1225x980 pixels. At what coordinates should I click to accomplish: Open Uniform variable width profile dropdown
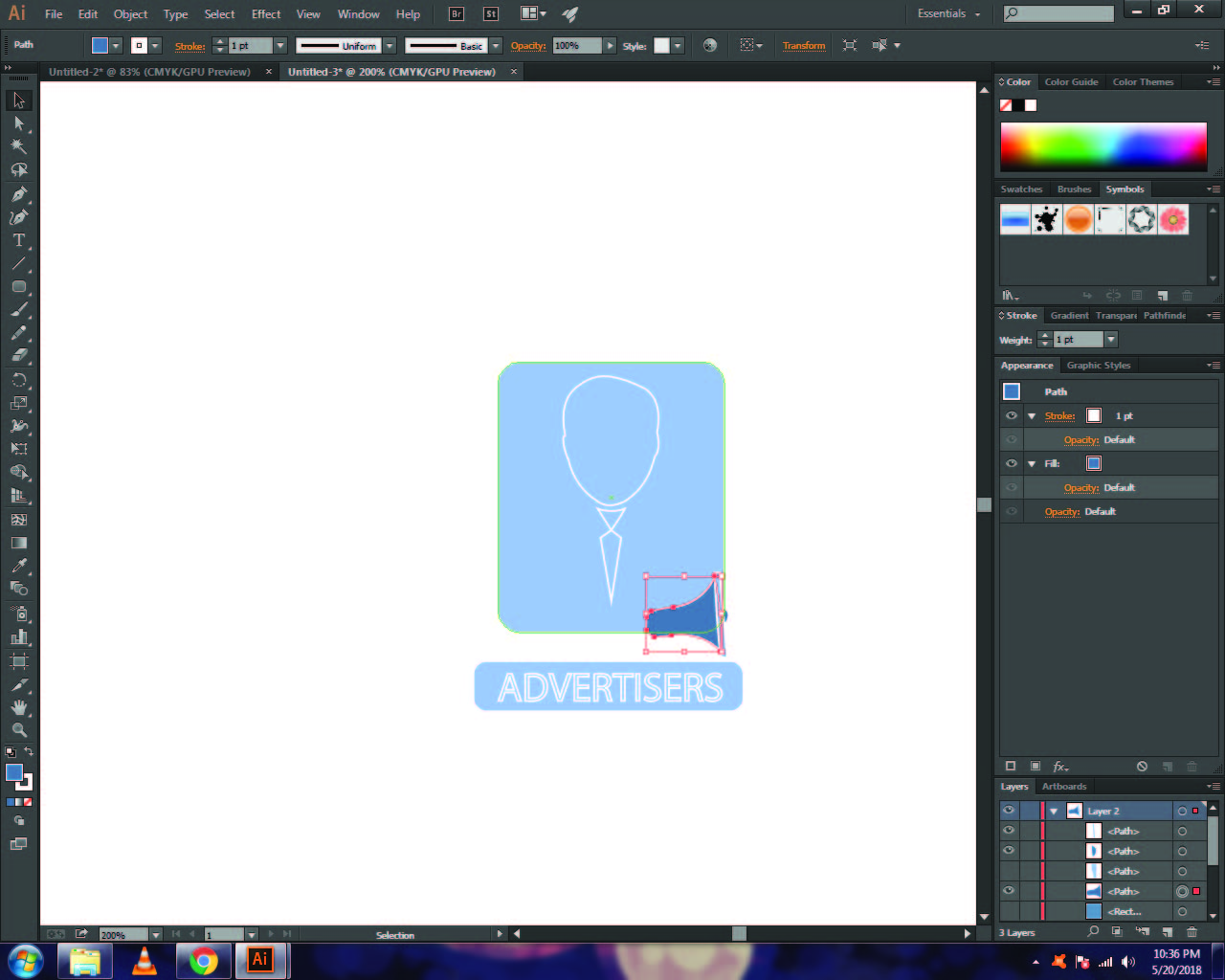(390, 45)
